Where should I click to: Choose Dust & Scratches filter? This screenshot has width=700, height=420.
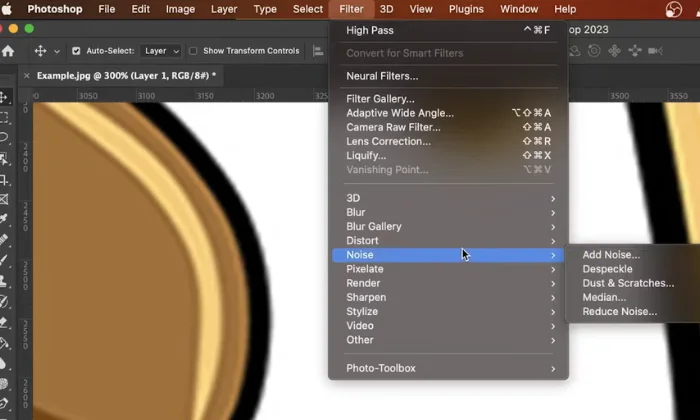point(628,283)
